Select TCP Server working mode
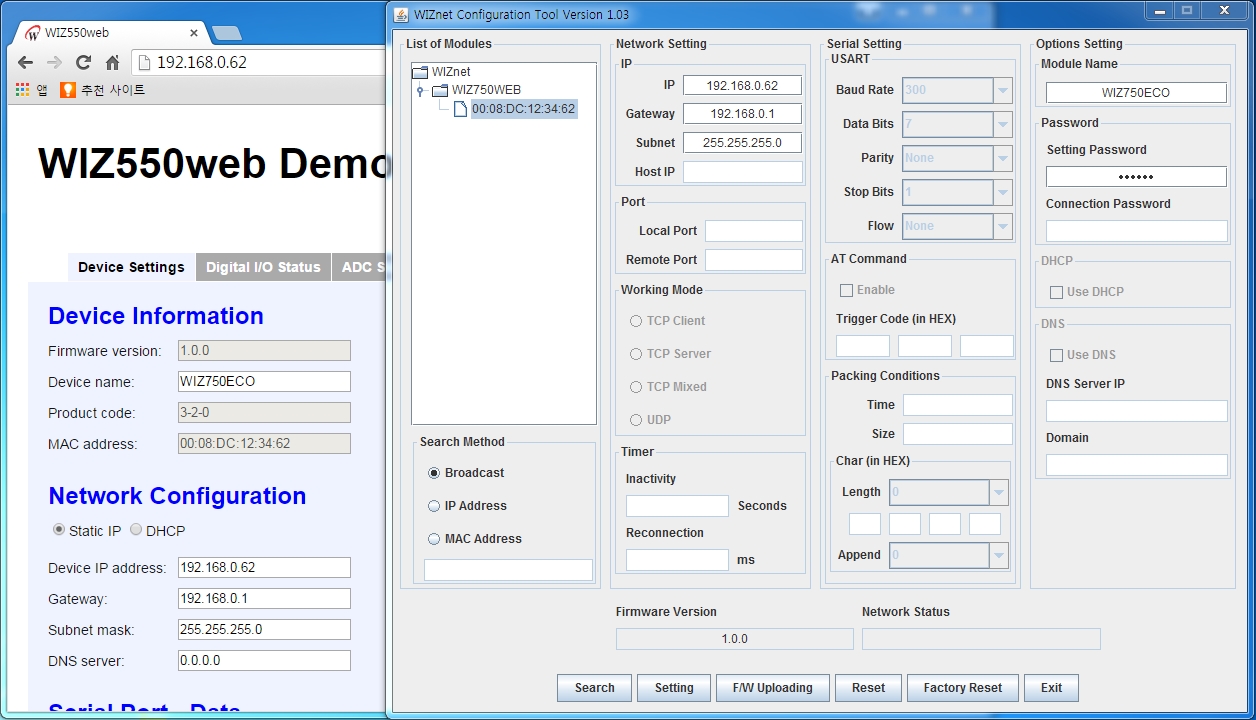This screenshot has width=1256, height=720. tap(636, 354)
